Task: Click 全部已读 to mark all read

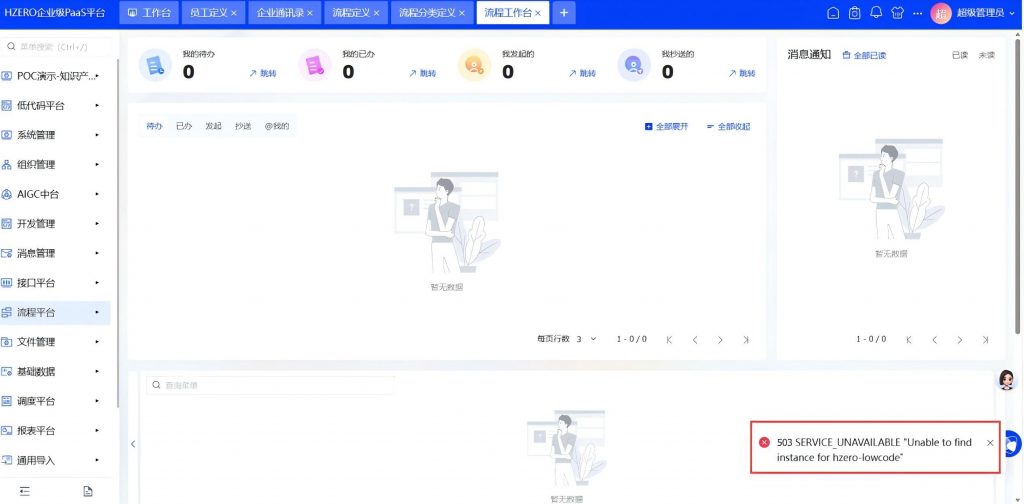Action: (x=864, y=55)
